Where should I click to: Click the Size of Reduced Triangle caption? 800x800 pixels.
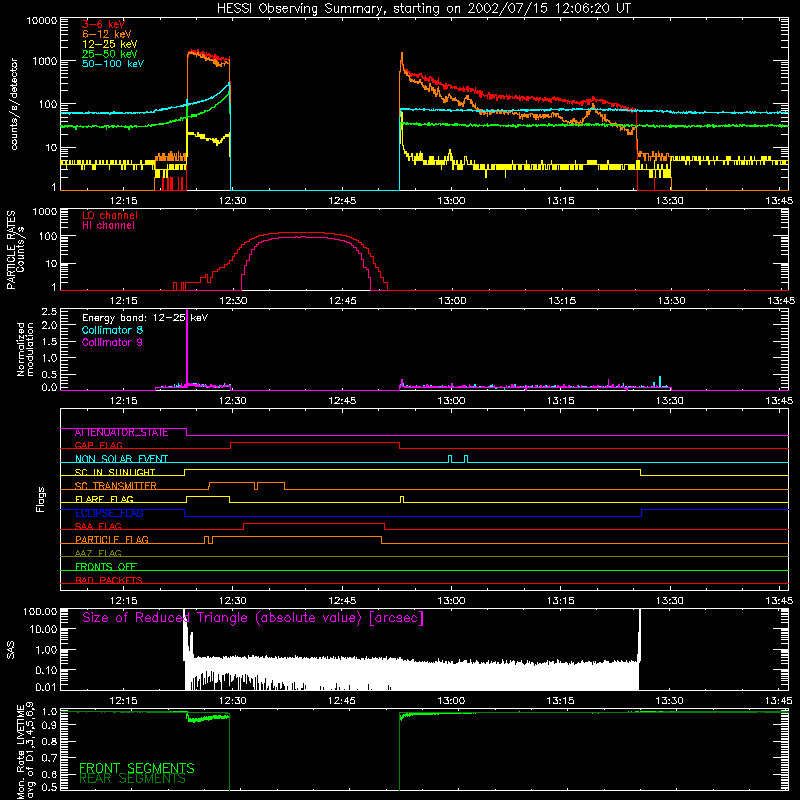point(253,618)
